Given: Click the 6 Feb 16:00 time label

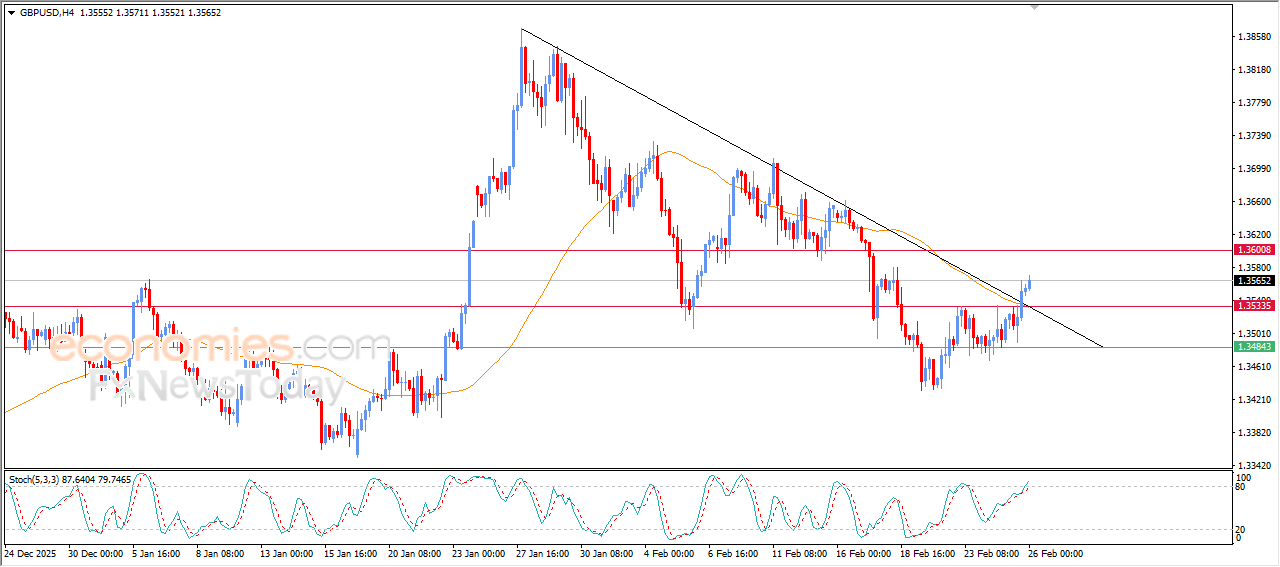Looking at the screenshot, I should (x=735, y=553).
